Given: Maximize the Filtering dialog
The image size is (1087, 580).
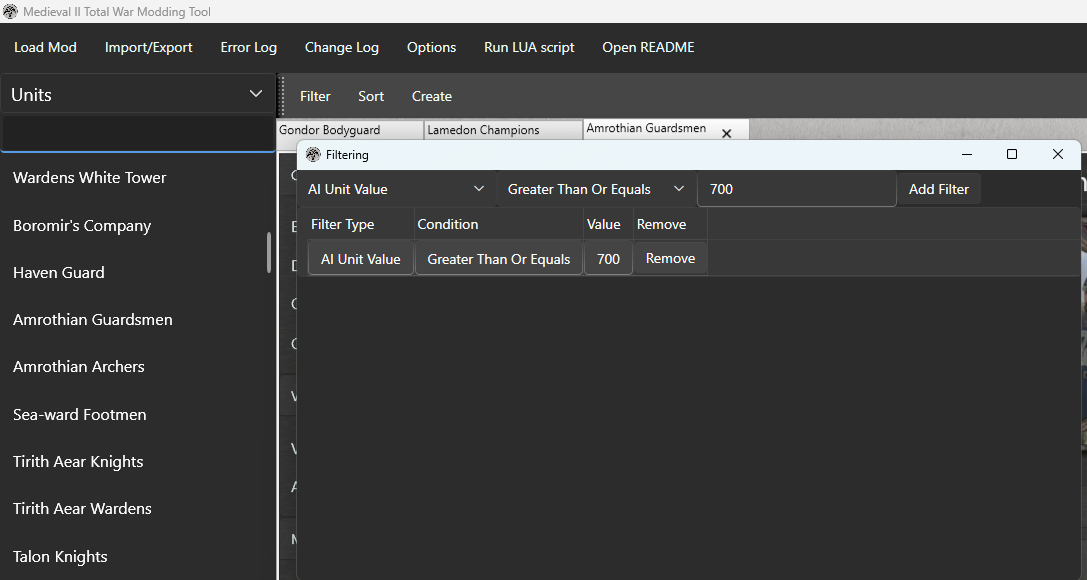Looking at the screenshot, I should pos(1012,154).
